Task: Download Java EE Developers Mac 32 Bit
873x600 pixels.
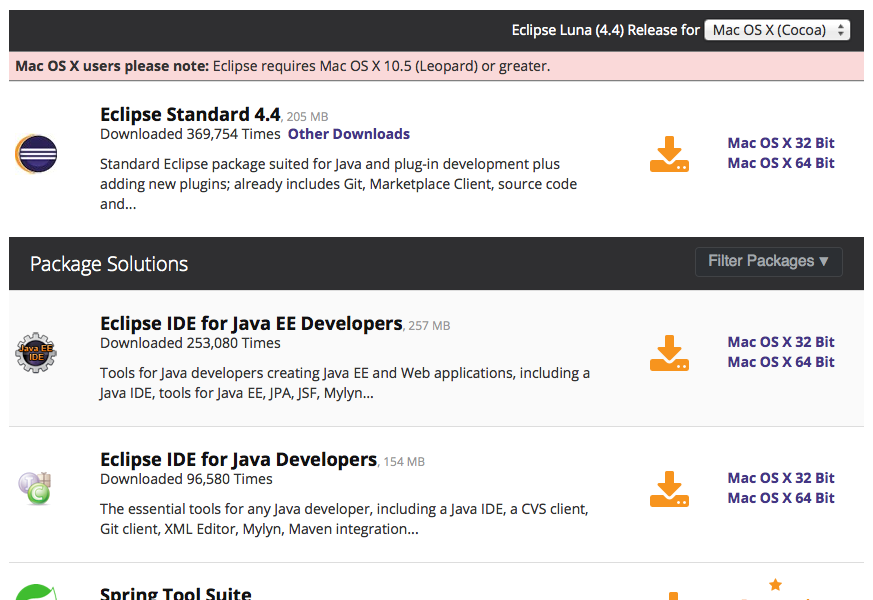Action: pyautogui.click(x=781, y=342)
